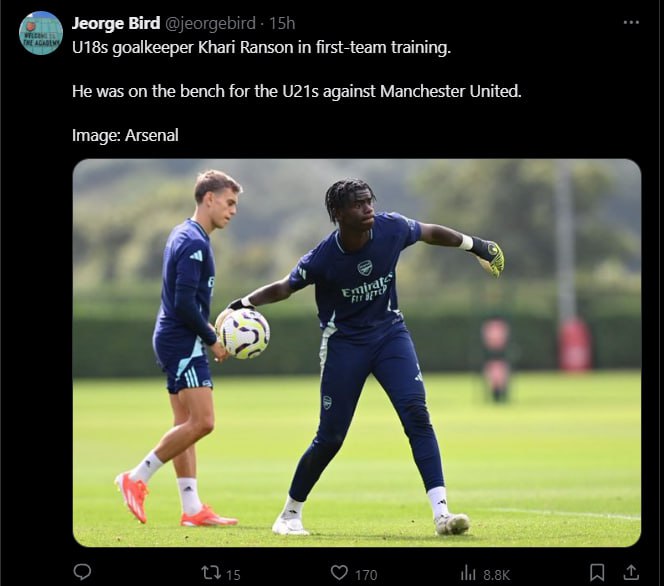This screenshot has width=664, height=586.
Task: Open the training photo in full view
Action: 357,353
